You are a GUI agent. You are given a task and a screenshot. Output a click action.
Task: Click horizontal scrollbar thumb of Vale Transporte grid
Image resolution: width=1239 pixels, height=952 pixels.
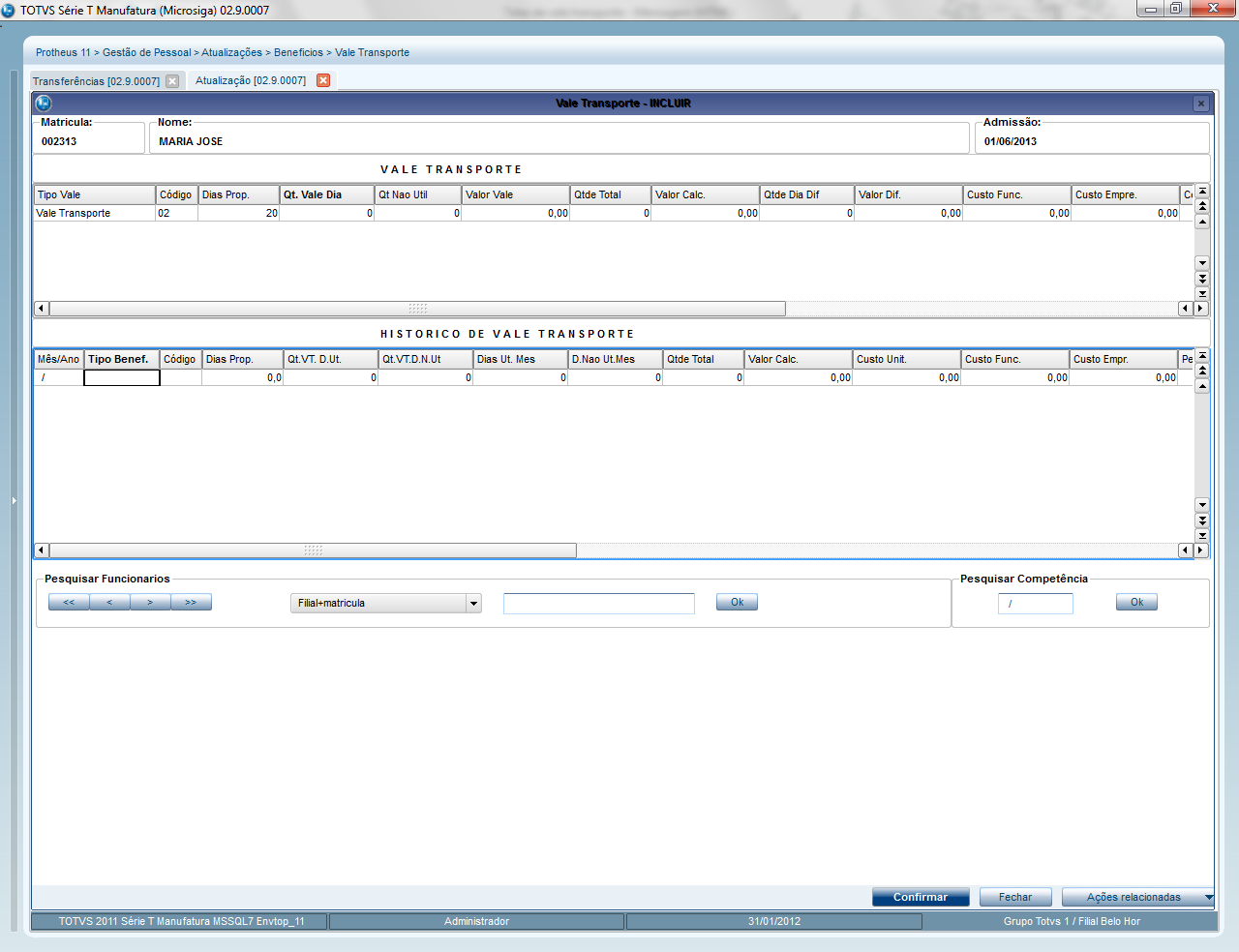coord(417,309)
